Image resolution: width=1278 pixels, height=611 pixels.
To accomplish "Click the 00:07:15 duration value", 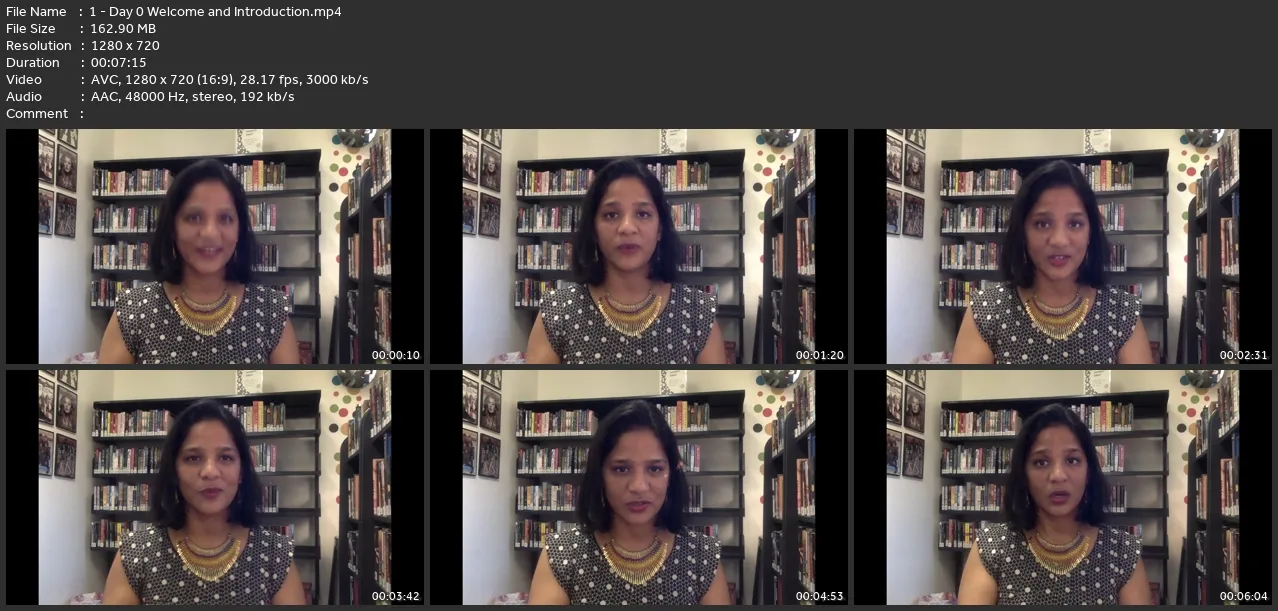I will [118, 63].
